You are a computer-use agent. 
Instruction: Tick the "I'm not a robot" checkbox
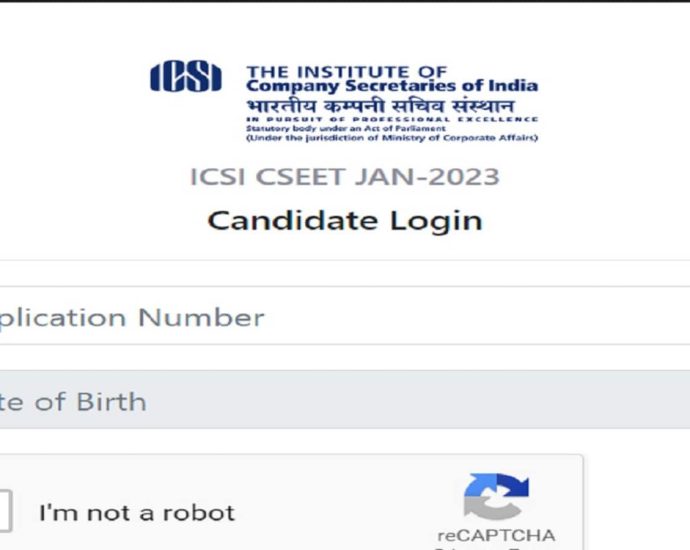pyautogui.click(x=3, y=512)
